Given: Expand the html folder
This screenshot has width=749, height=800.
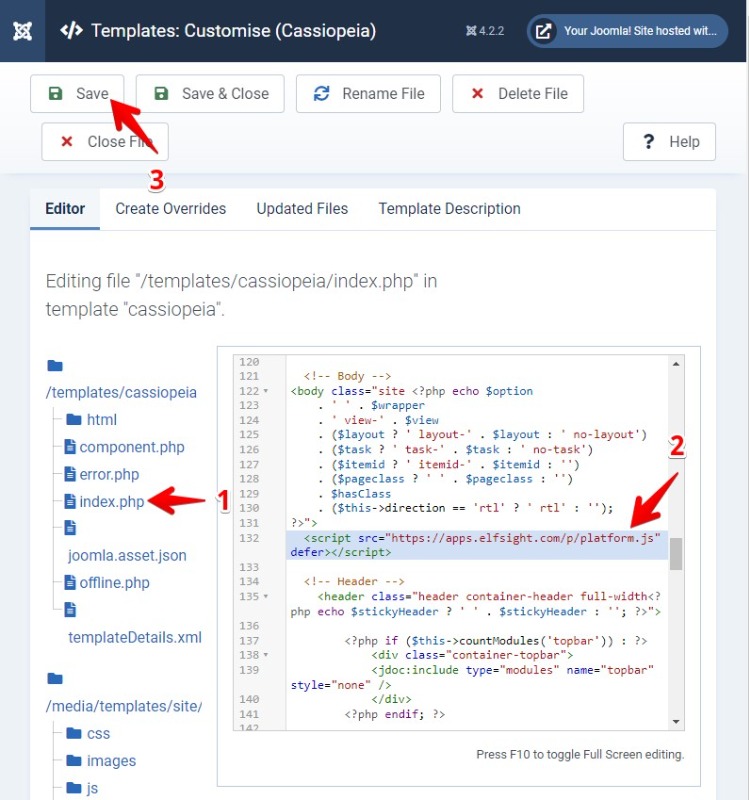Looking at the screenshot, I should pos(102,420).
